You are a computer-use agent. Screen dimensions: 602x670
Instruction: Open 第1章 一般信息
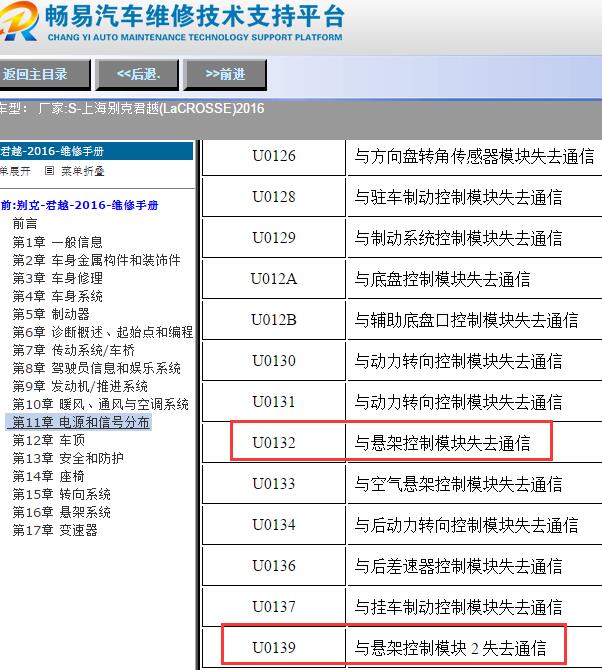point(57,242)
